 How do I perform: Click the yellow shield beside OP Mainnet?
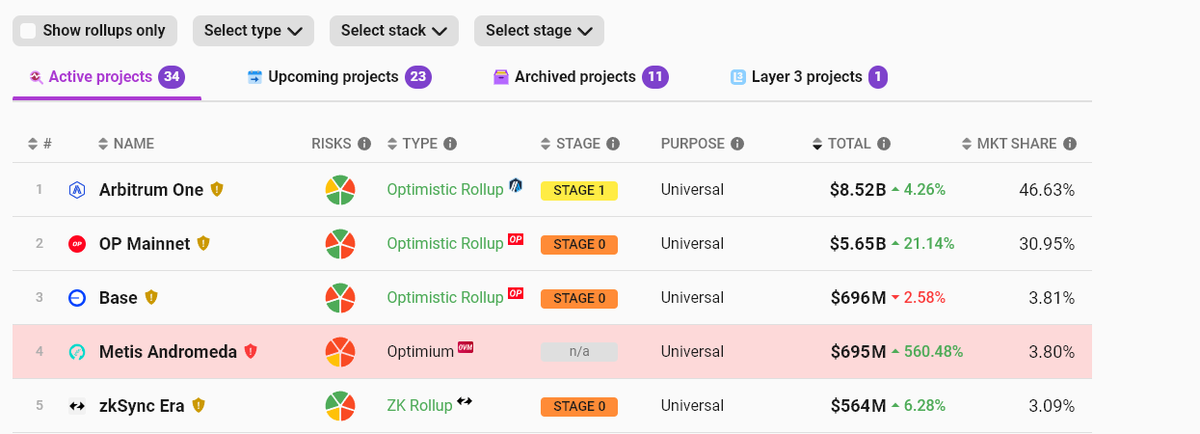coord(203,243)
